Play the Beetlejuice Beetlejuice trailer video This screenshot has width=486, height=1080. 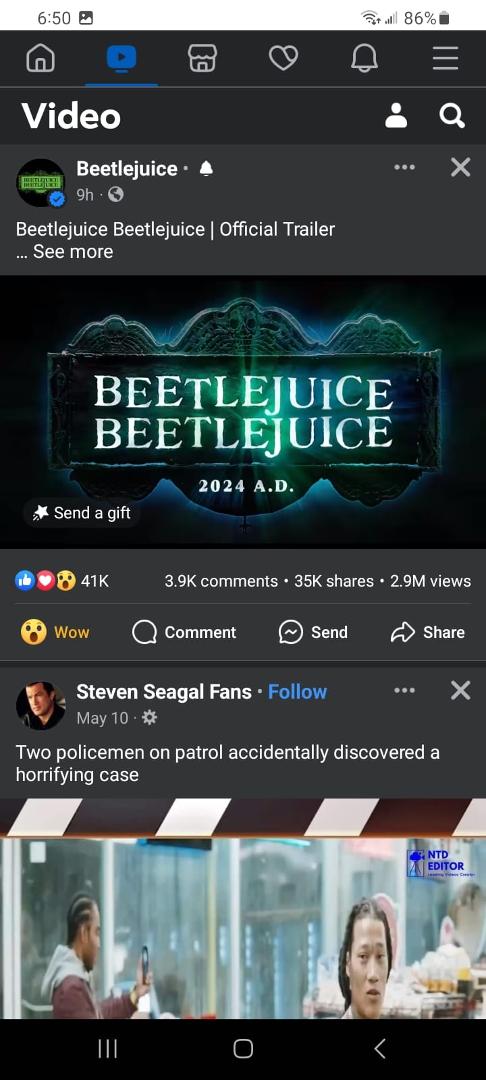tap(243, 411)
